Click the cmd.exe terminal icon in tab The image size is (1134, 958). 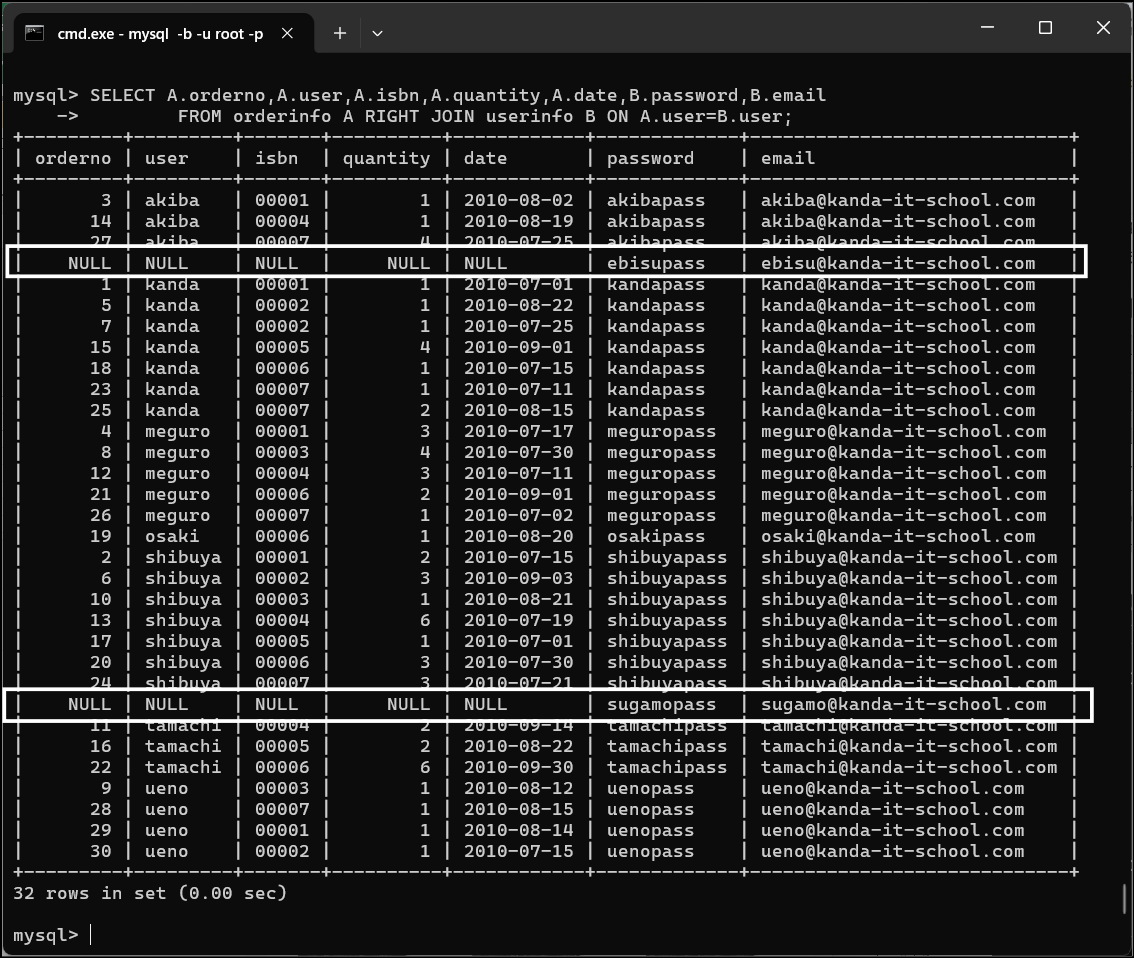tap(35, 33)
